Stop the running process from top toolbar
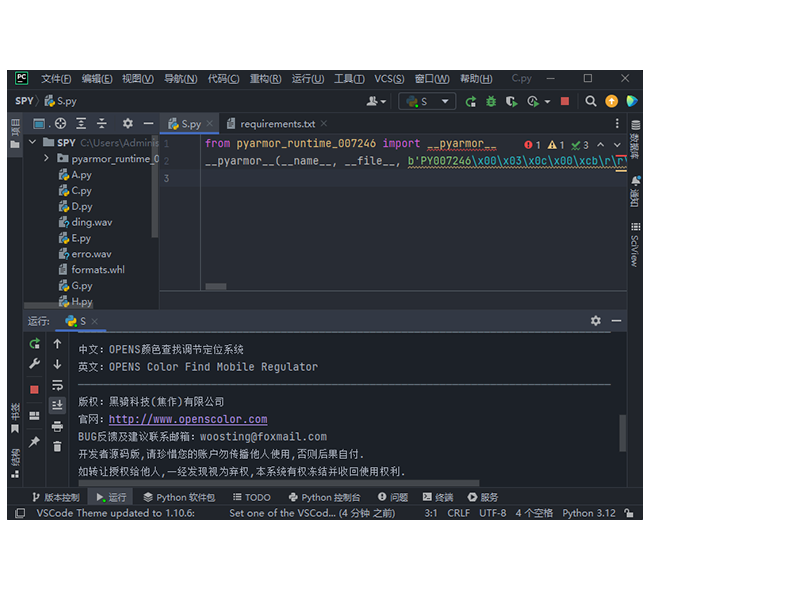The width and height of the screenshot is (800, 600). tap(565, 101)
